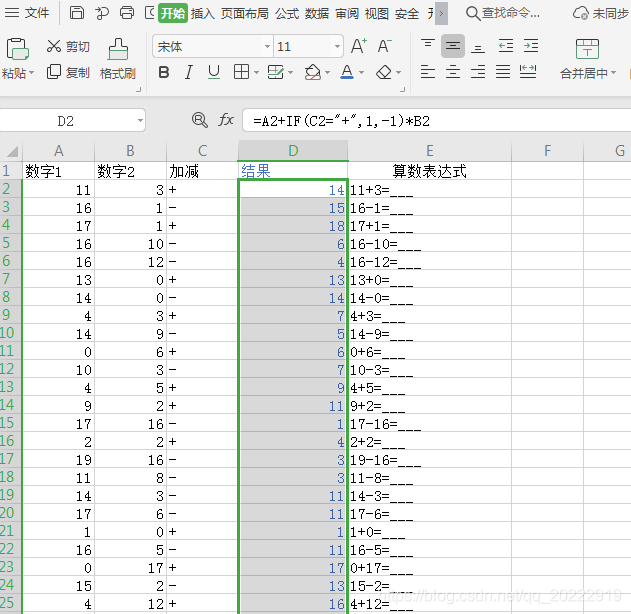Viewport: 631px width, 614px height.
Task: Expand the borders dropdown arrow
Action: pyautogui.click(x=256, y=73)
